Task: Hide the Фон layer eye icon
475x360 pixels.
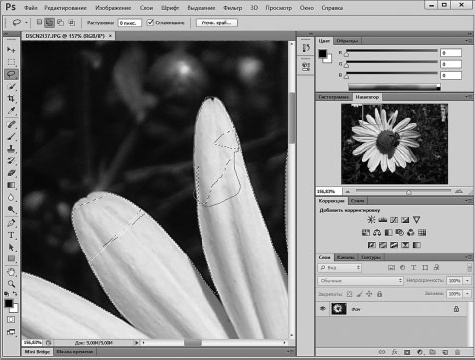Action: pyautogui.click(x=323, y=309)
